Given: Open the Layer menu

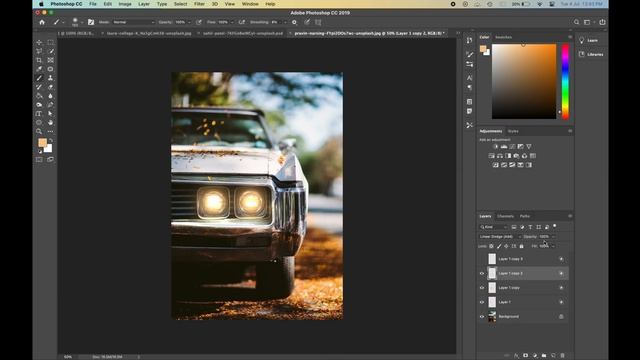Looking at the screenshot, I should point(144,4).
